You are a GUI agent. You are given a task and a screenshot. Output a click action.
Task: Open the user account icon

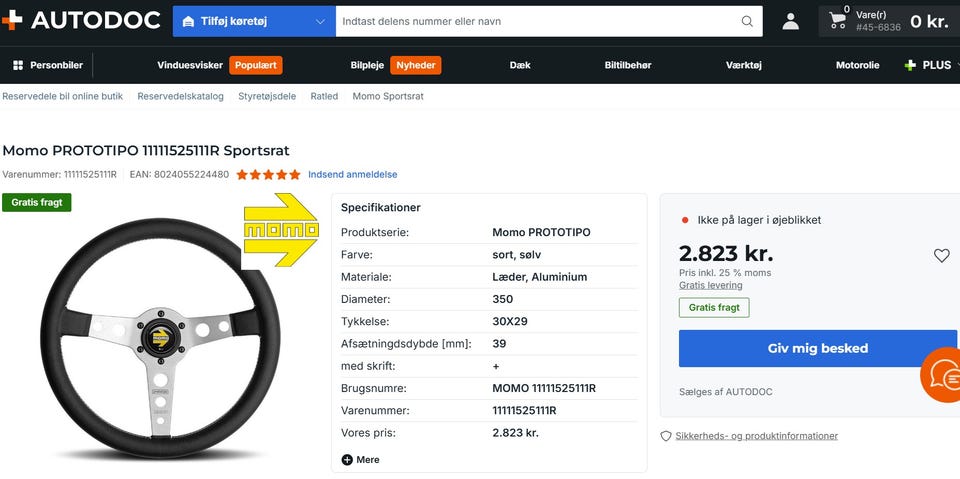coord(790,21)
